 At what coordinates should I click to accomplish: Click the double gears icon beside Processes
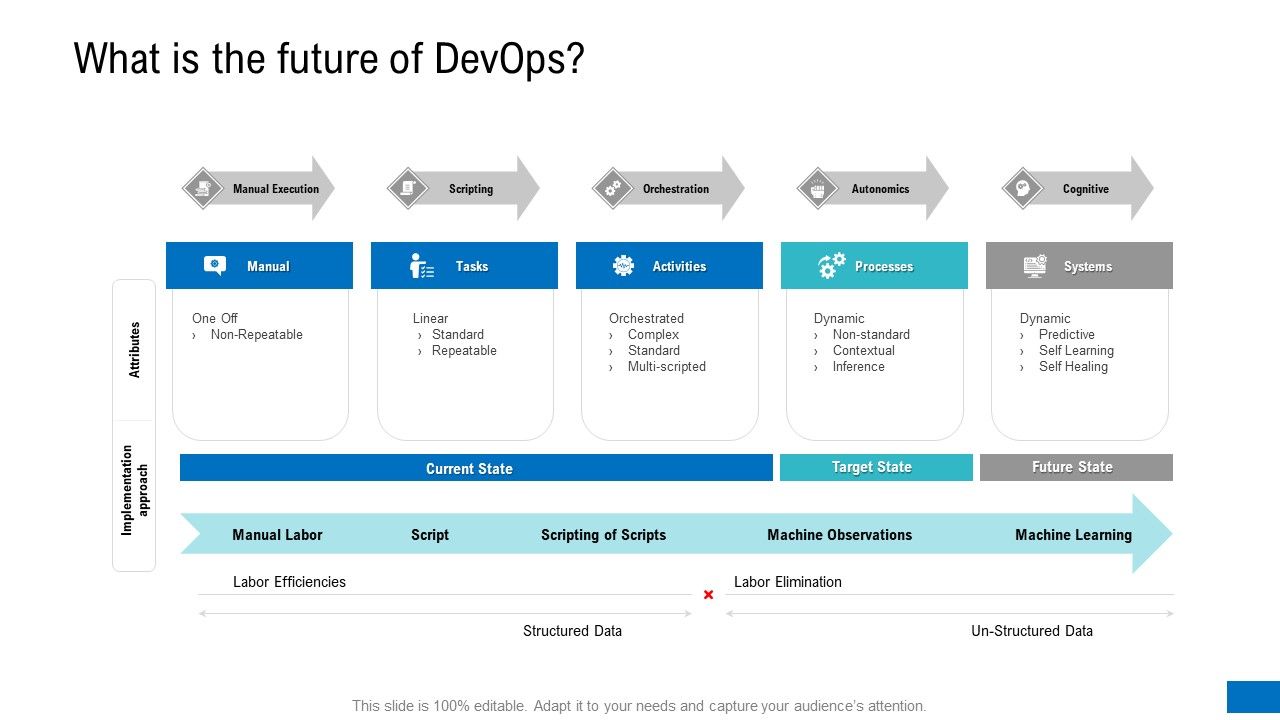tap(832, 265)
